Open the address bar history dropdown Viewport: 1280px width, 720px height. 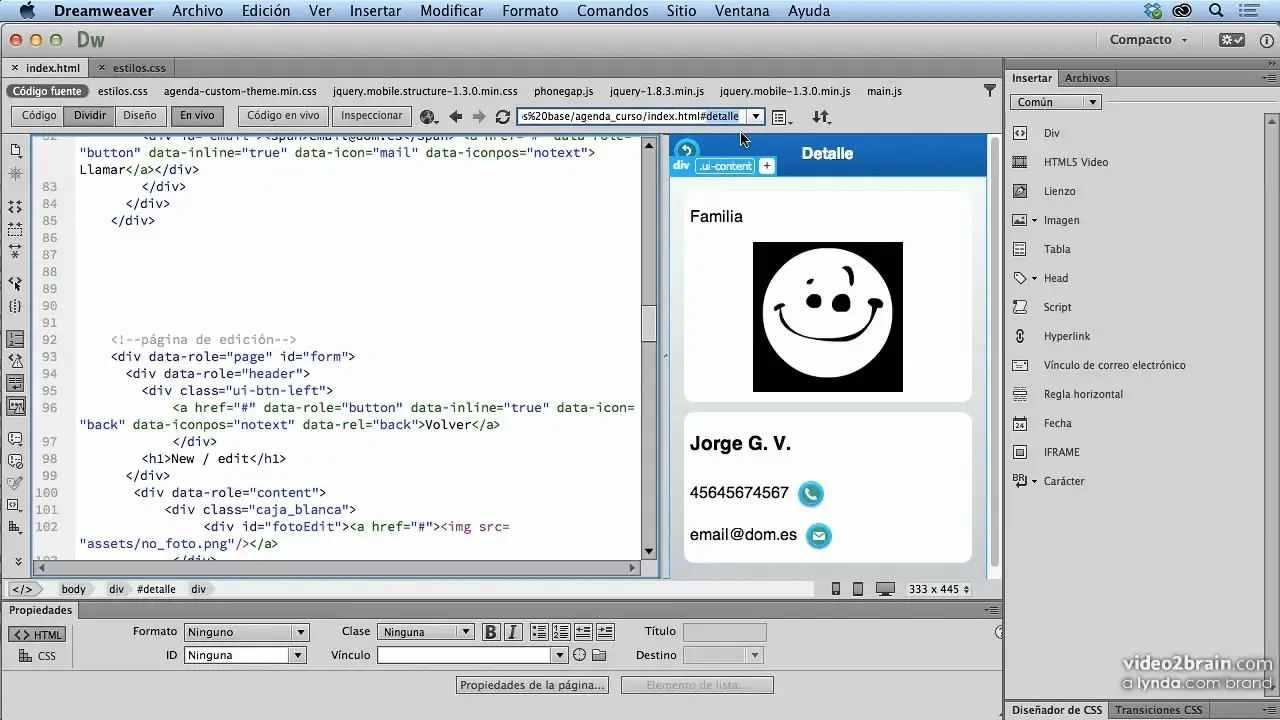[756, 116]
